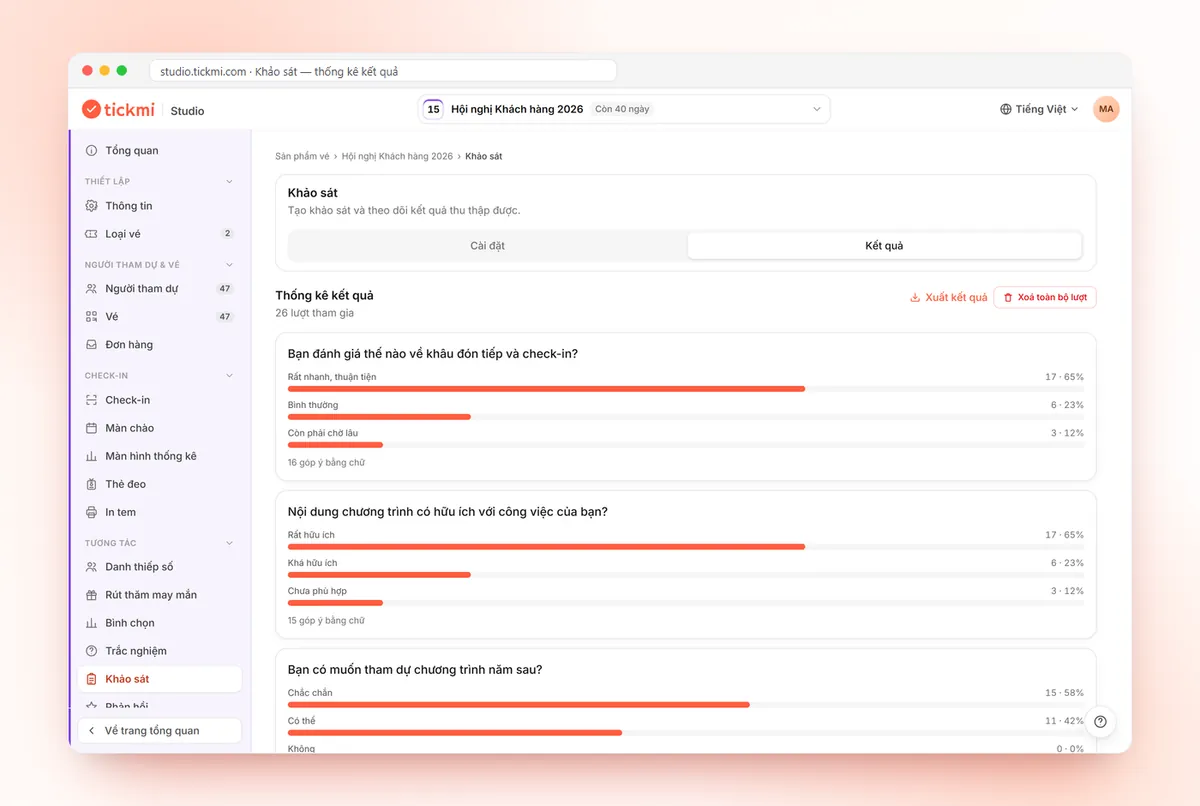Click the Màn hình thống kê chart icon

pos(91,456)
